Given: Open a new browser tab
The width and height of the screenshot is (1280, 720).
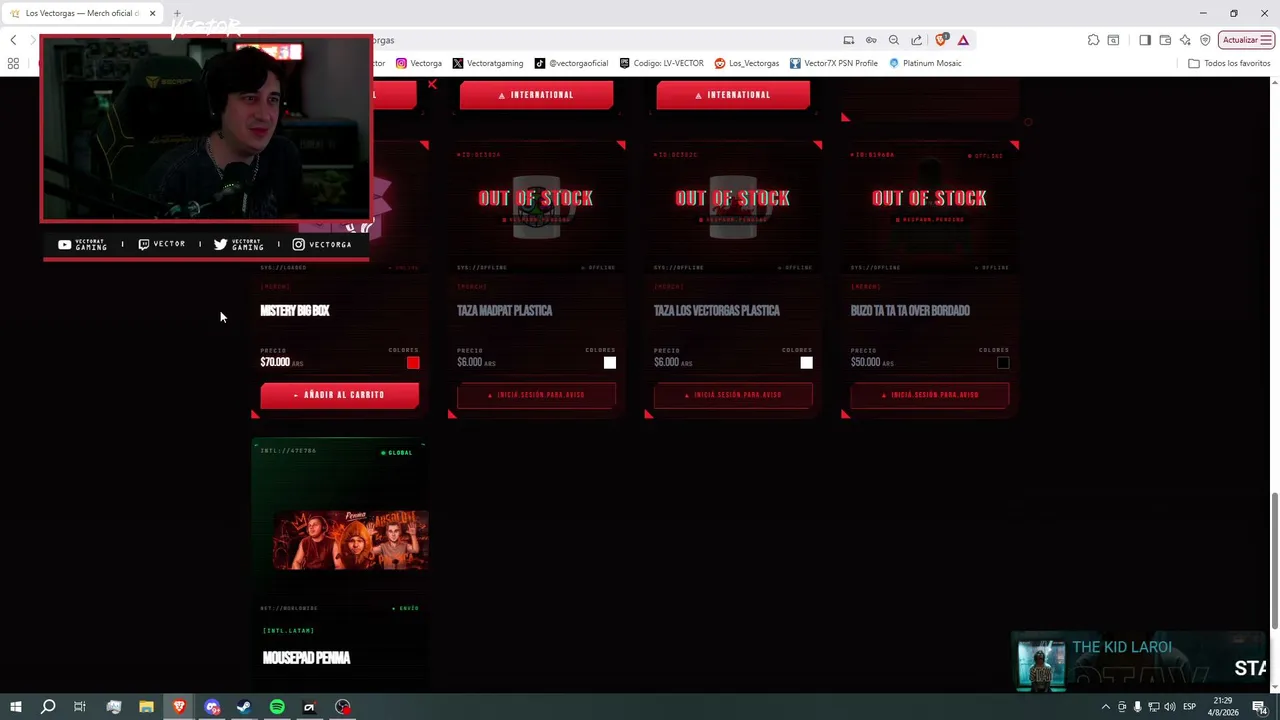Looking at the screenshot, I should coord(177,14).
